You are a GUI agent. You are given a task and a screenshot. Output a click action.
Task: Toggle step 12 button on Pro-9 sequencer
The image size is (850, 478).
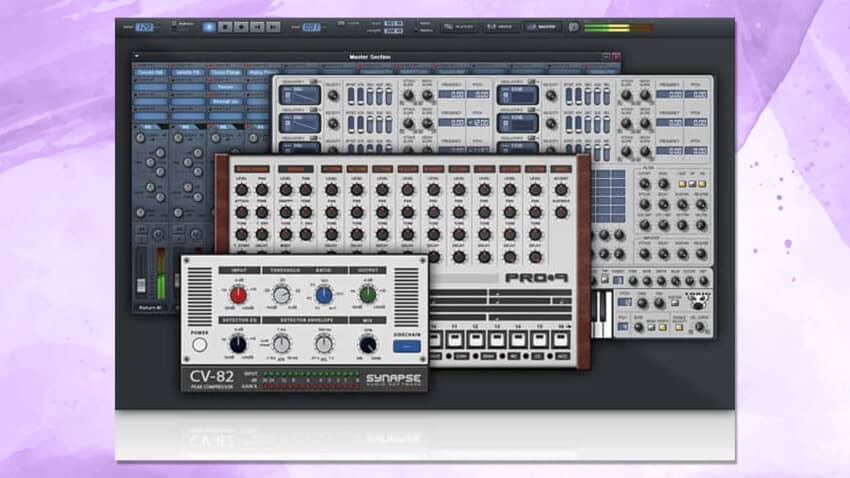tap(476, 340)
